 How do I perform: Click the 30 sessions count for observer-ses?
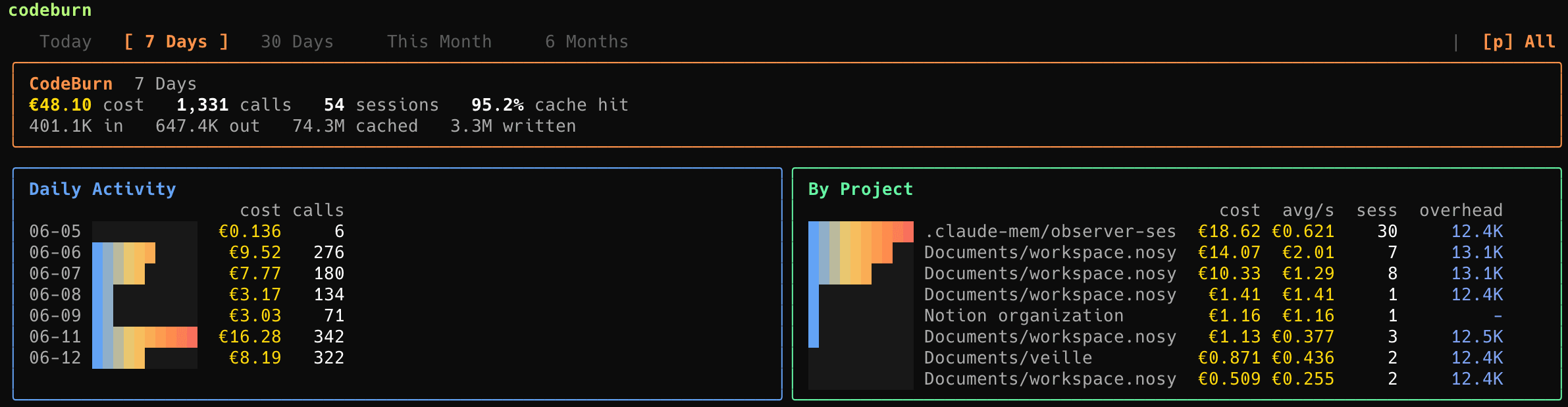tap(1387, 231)
